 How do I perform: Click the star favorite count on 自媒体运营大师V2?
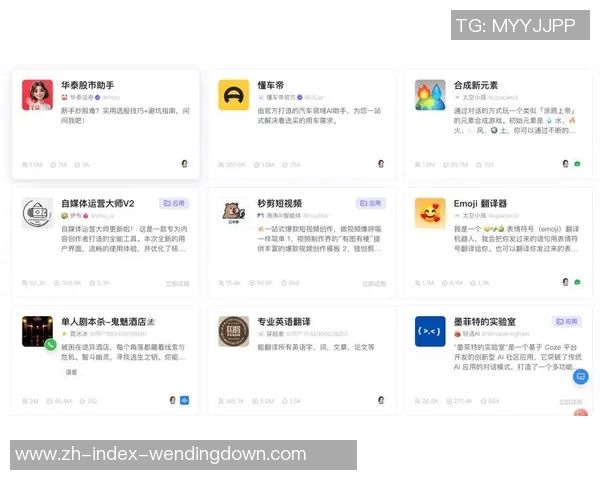pos(99,283)
